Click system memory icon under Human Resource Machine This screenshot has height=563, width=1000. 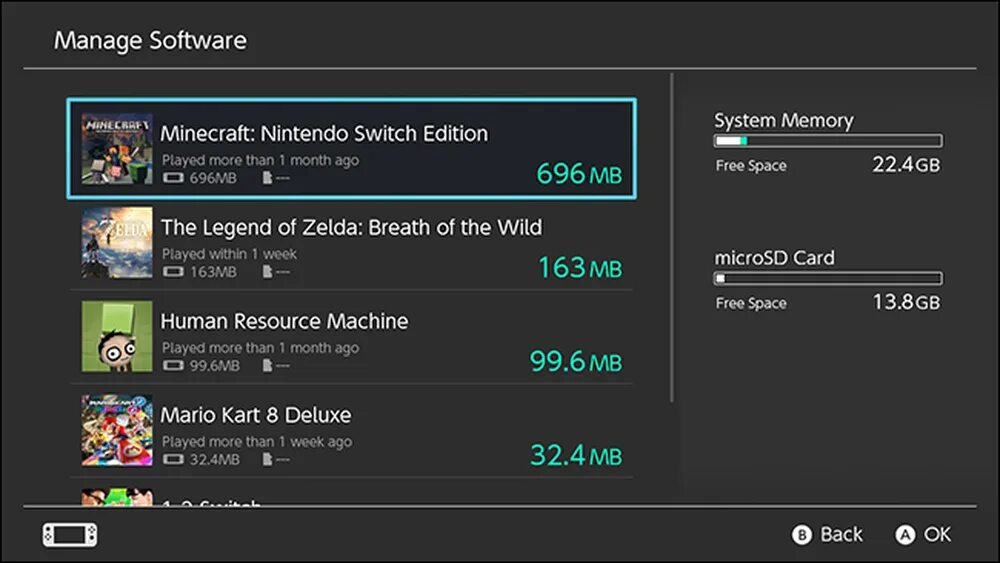(x=173, y=366)
